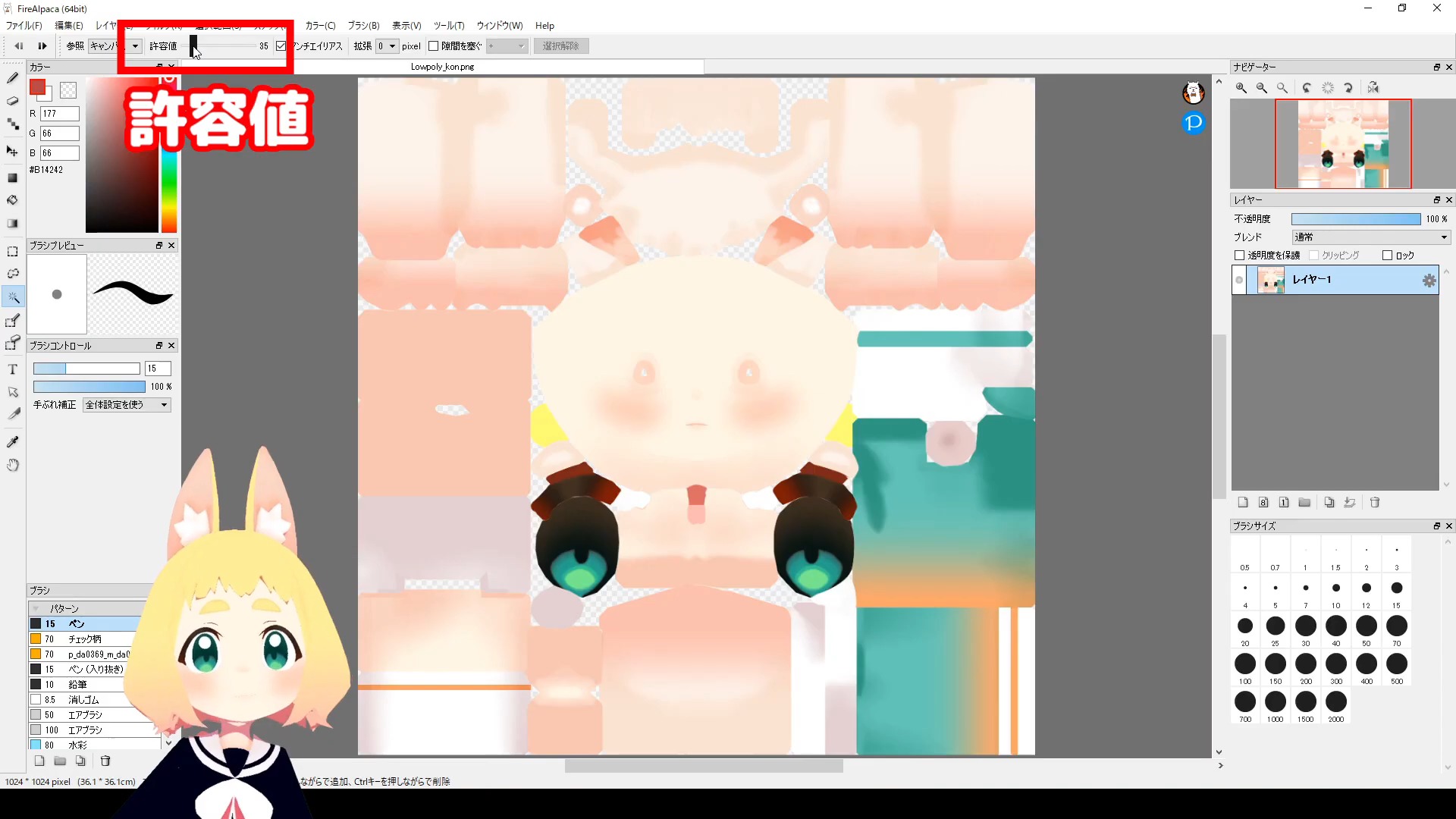This screenshot has width=1456, height=819.
Task: Collapse the パターン brush group
Action: (x=36, y=608)
